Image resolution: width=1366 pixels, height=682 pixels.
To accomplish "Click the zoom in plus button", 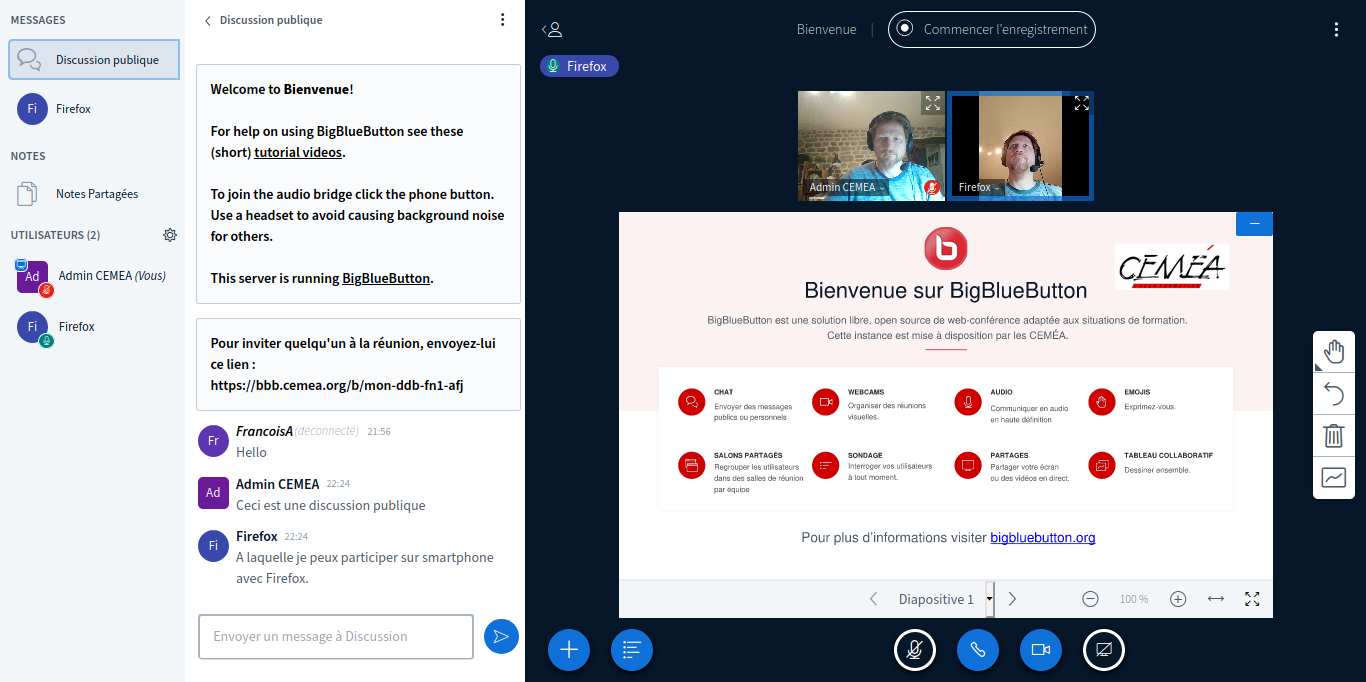I will [1178, 599].
